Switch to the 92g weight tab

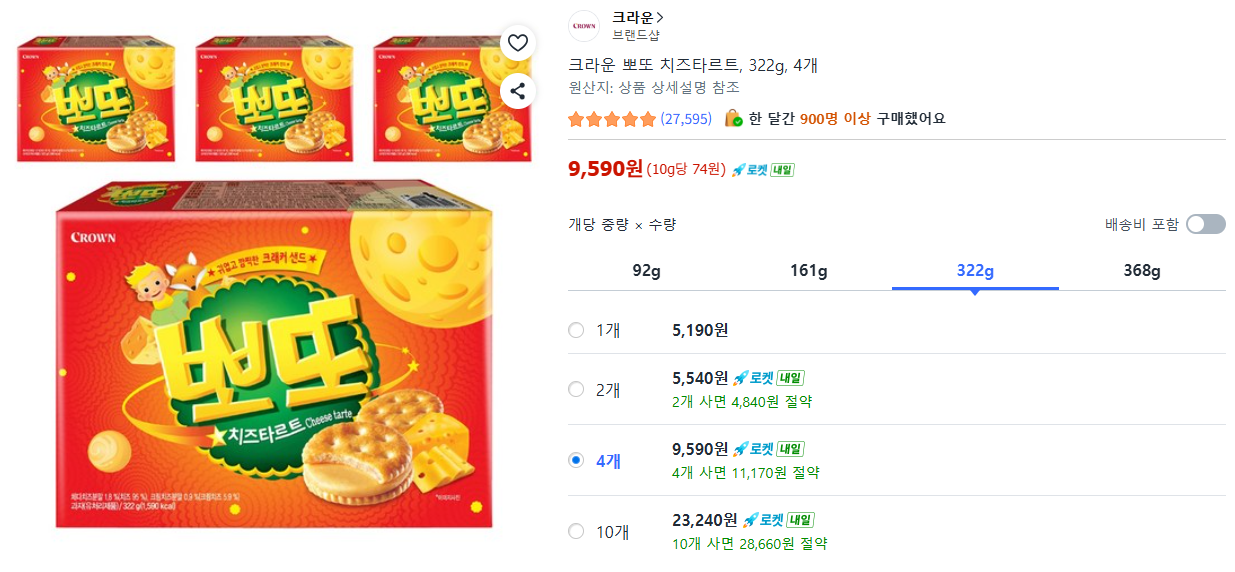[x=647, y=271]
